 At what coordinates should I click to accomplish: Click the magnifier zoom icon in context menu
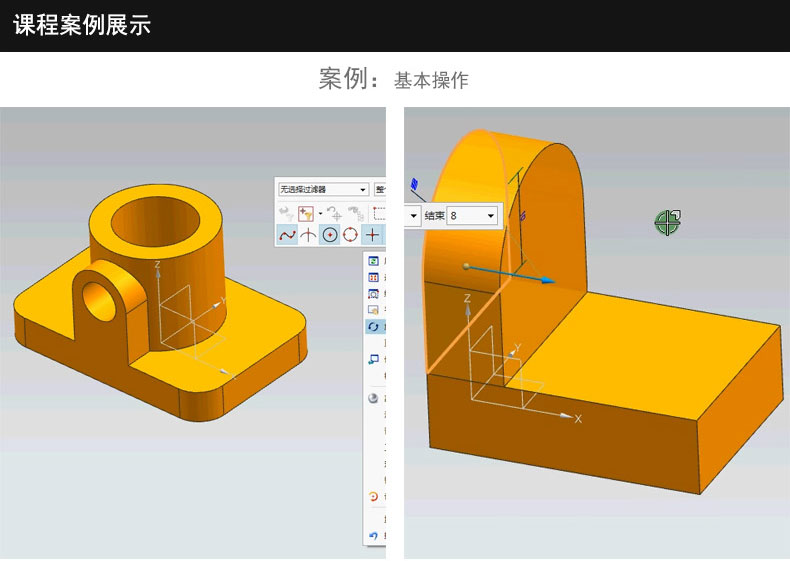374,294
